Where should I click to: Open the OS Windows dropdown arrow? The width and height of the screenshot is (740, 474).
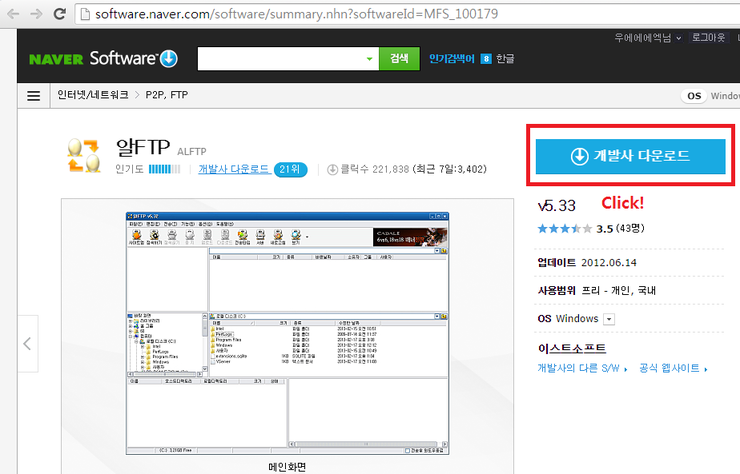pyautogui.click(x=609, y=319)
